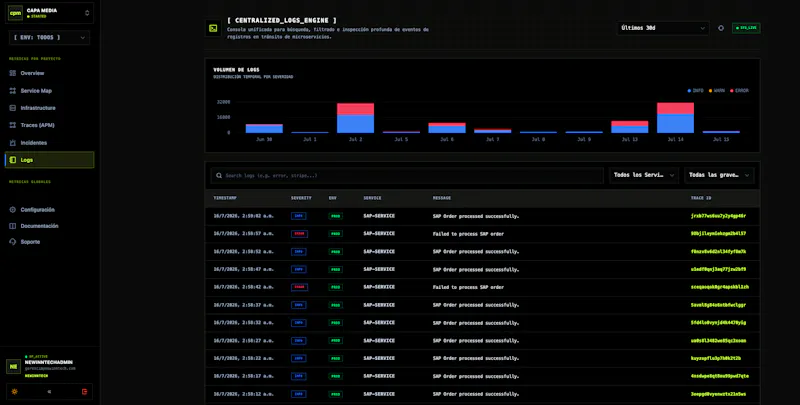Open the trace ID link in the 2:58:47 row
800x405 pixels.
[718, 269]
